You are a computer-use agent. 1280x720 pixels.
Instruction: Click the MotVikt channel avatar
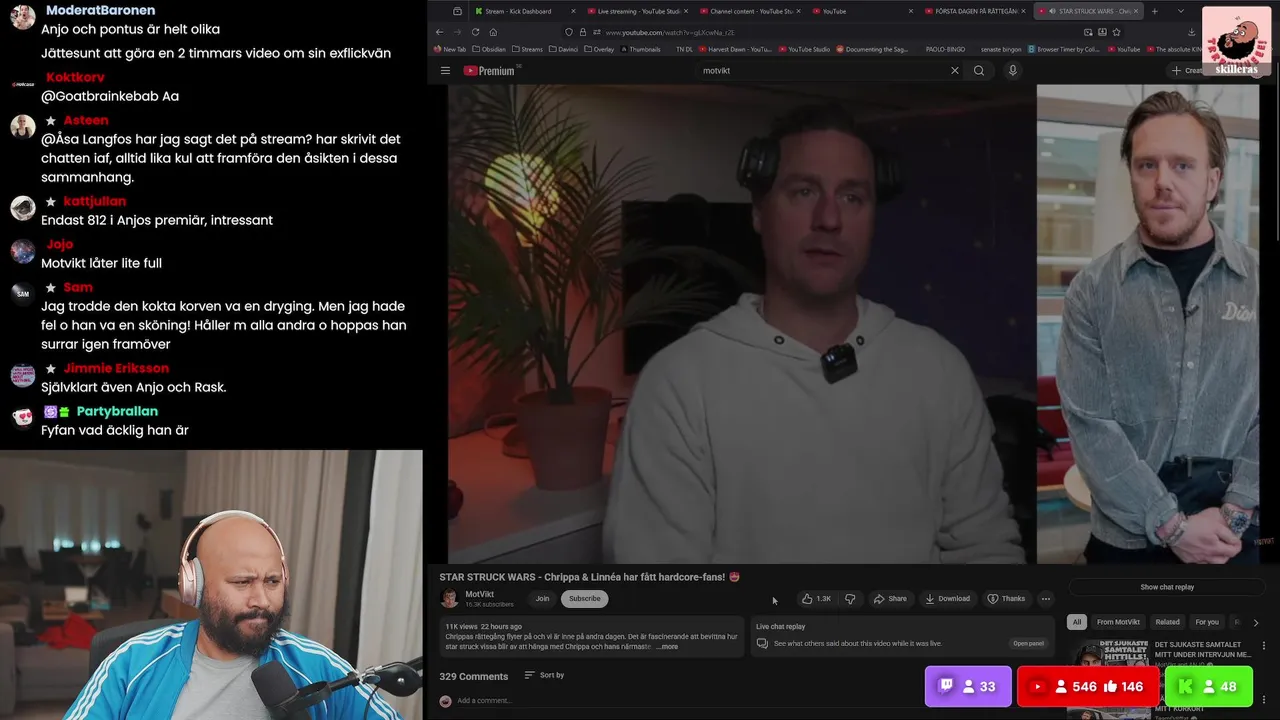coord(450,598)
